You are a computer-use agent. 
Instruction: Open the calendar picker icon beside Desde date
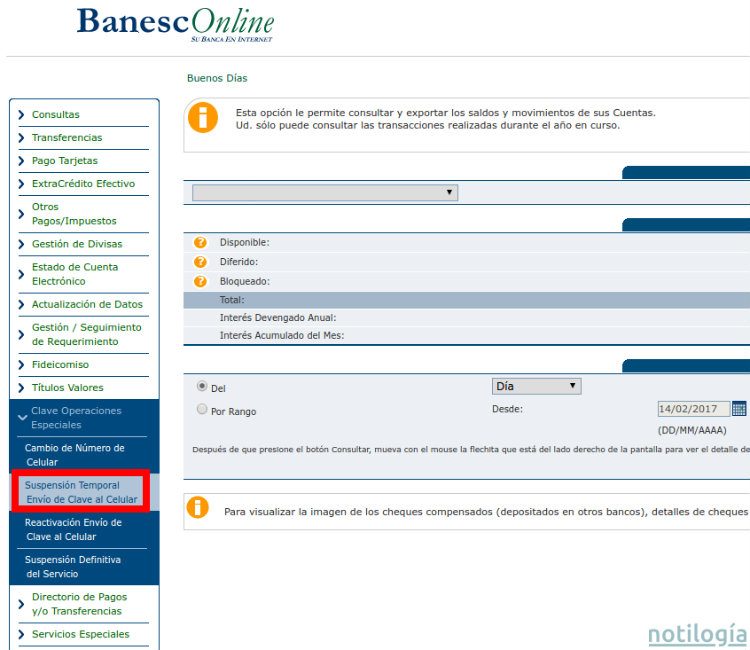(x=739, y=409)
